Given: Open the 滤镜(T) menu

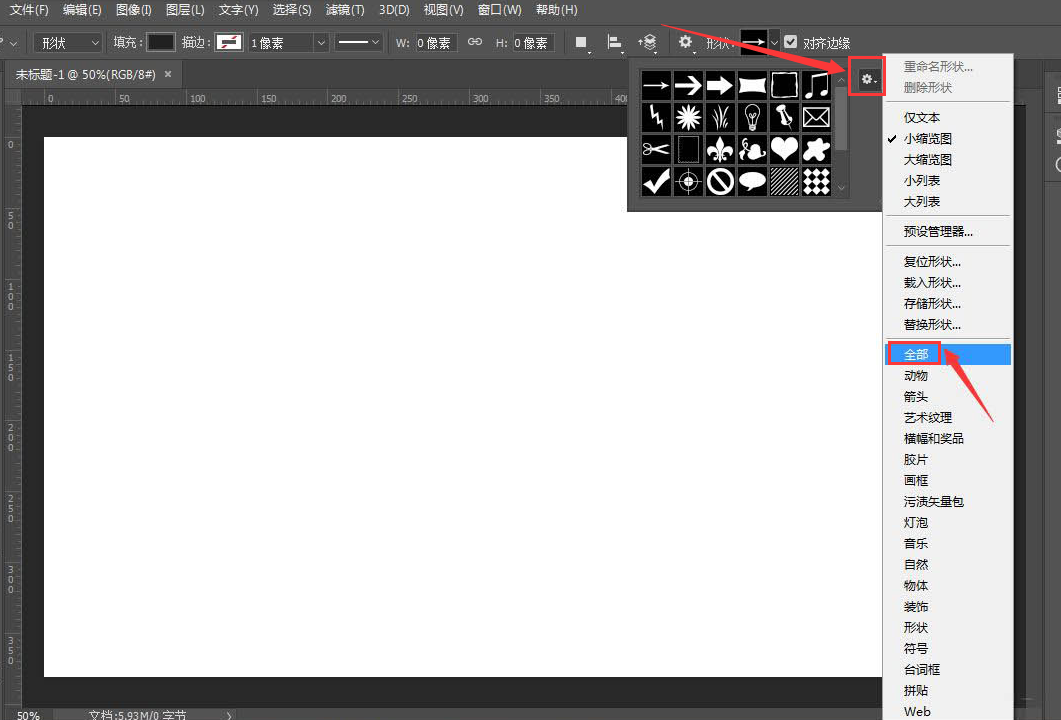Looking at the screenshot, I should coord(344,10).
